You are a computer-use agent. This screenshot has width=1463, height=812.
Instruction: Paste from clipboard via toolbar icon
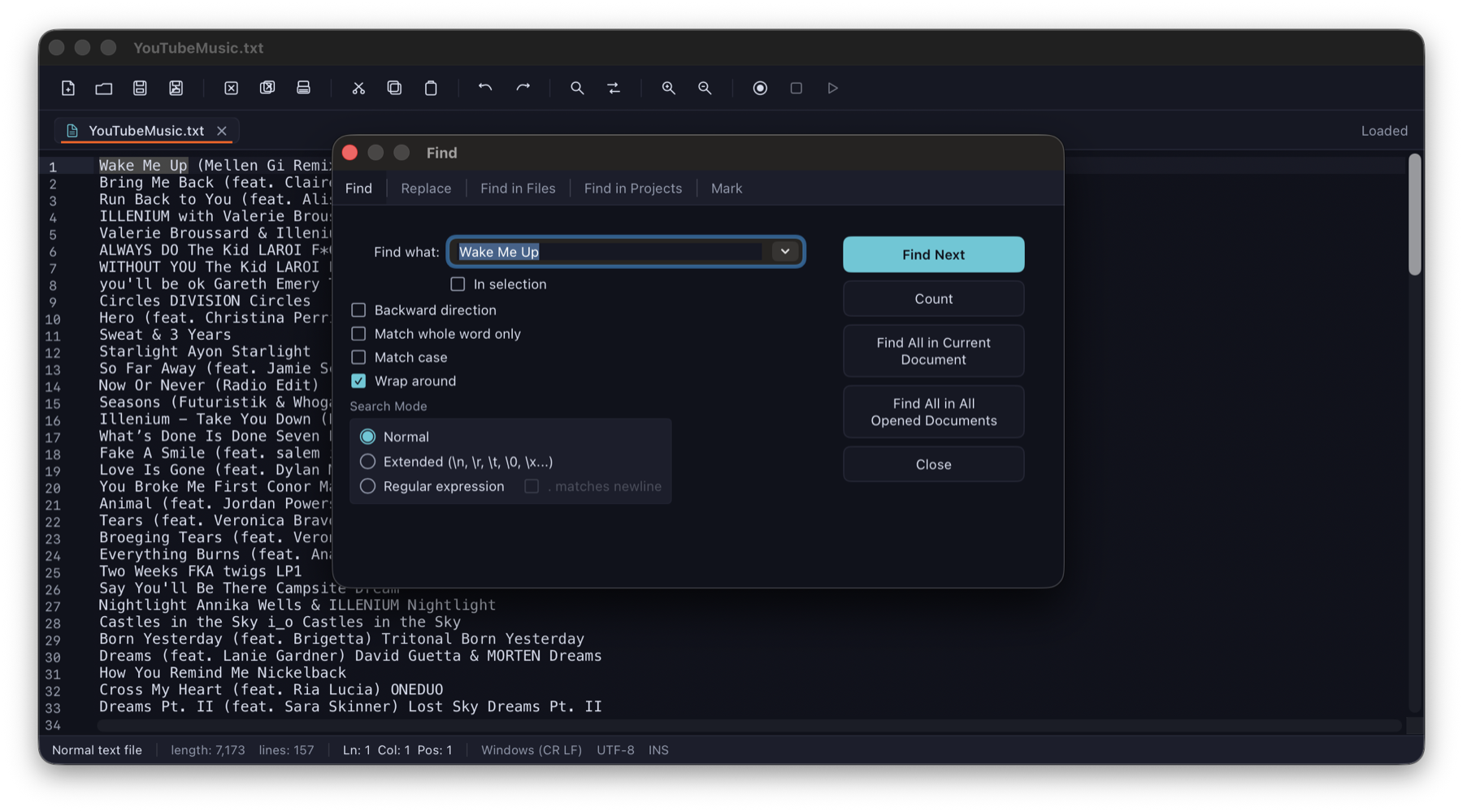point(431,88)
